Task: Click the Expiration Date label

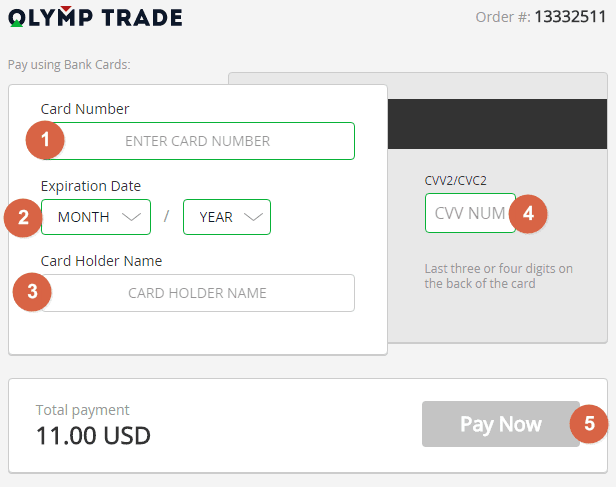Action: click(91, 186)
